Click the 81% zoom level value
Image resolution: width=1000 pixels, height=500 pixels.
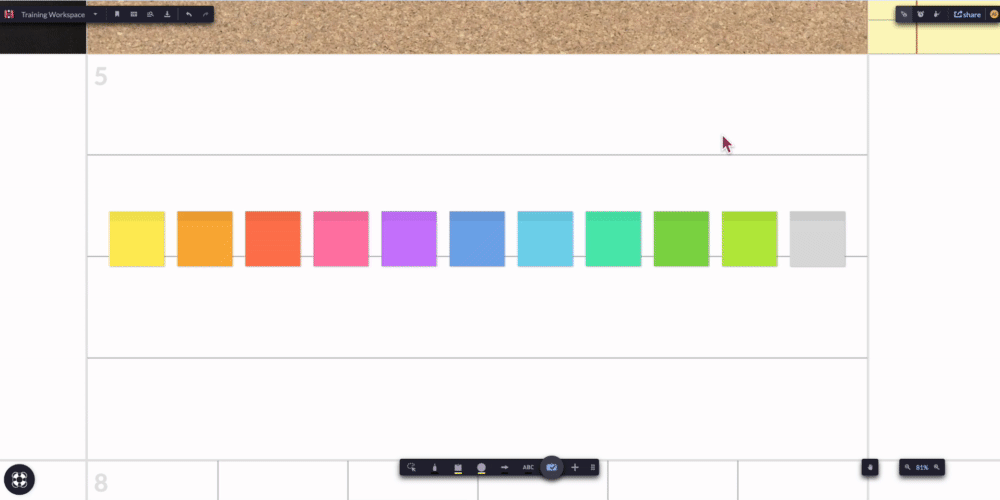[x=922, y=467]
